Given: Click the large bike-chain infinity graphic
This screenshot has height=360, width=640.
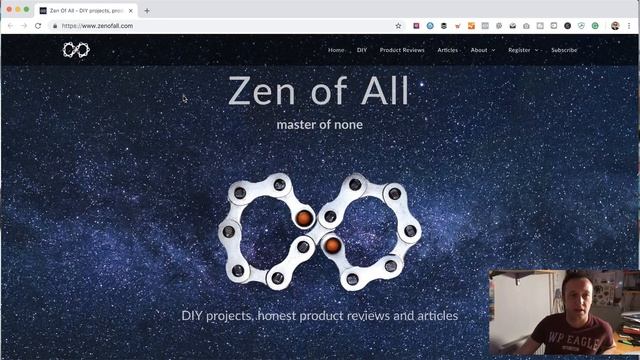Looking at the screenshot, I should click(320, 232).
